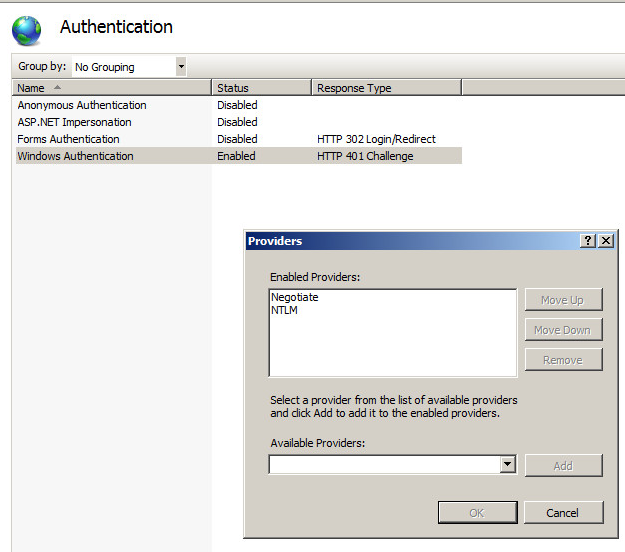The image size is (625, 552).
Task: Select Negotiate in Enabled Providers list
Action: [295, 297]
